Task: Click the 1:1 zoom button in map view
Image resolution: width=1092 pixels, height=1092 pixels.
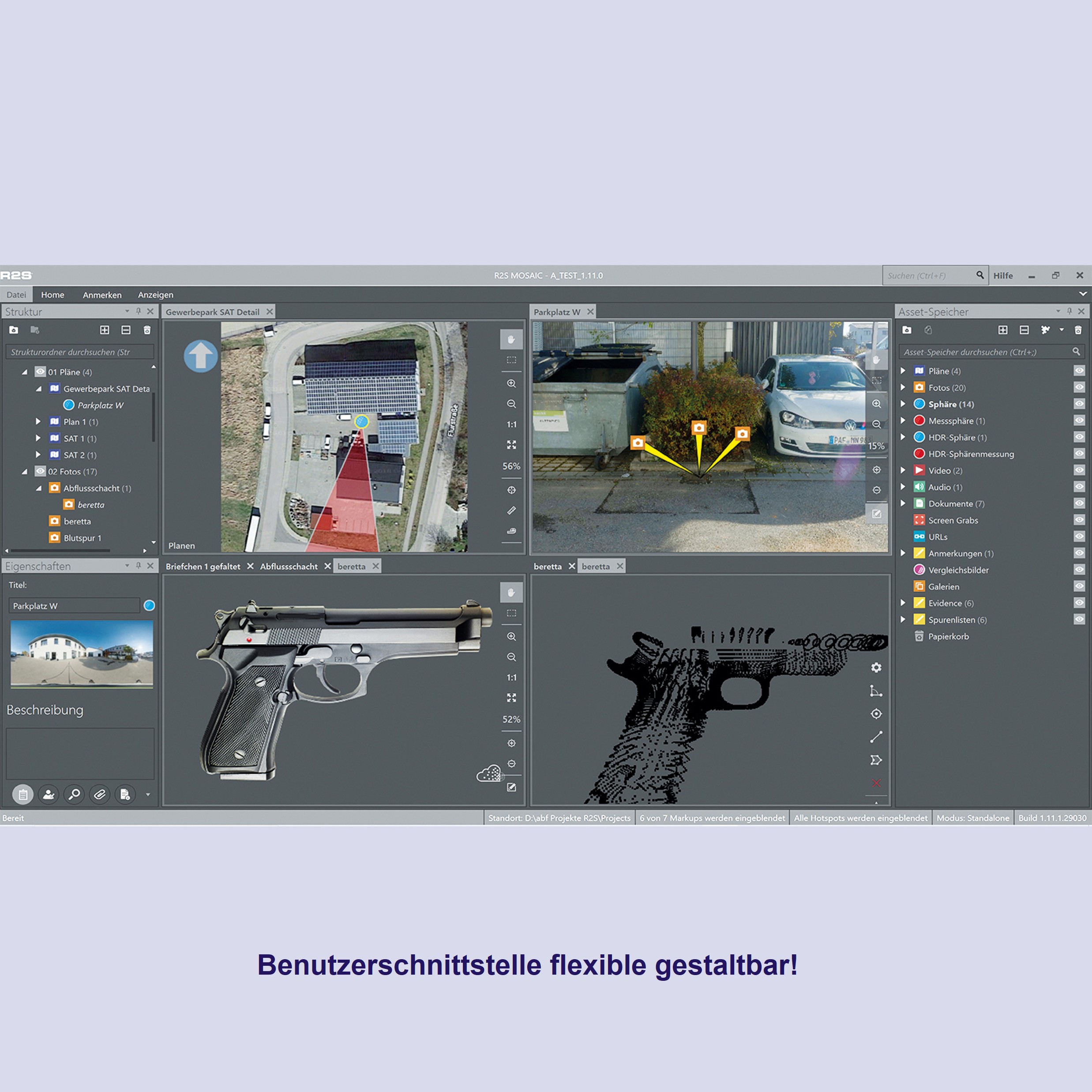Action: 511,424
